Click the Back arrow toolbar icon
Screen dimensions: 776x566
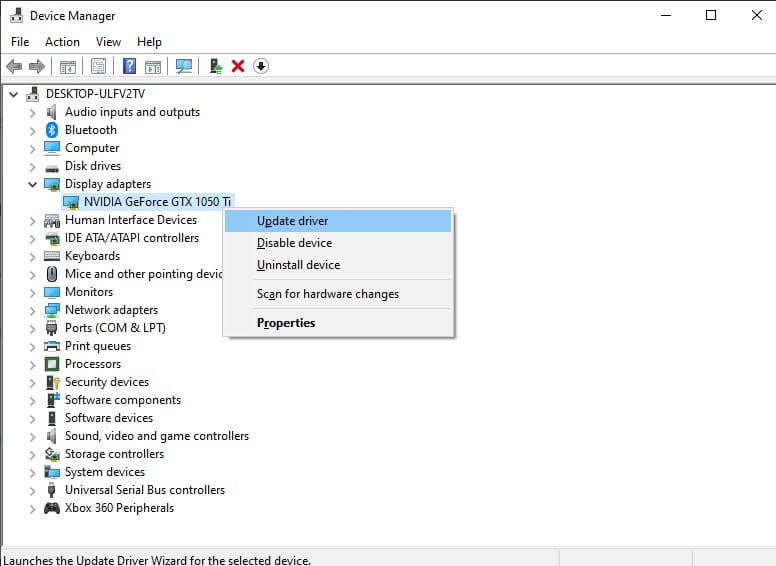[14, 66]
